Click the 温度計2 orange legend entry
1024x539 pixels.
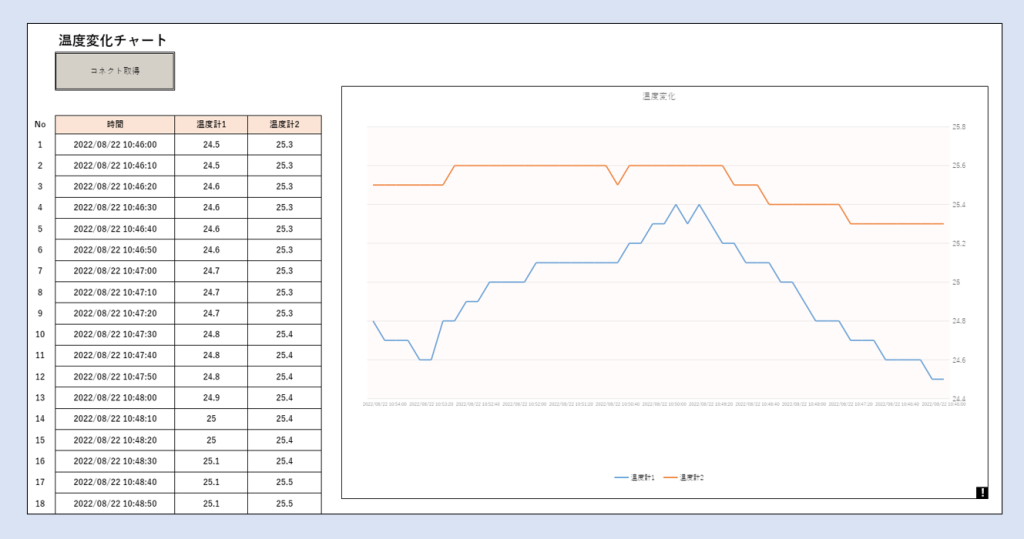(685, 478)
